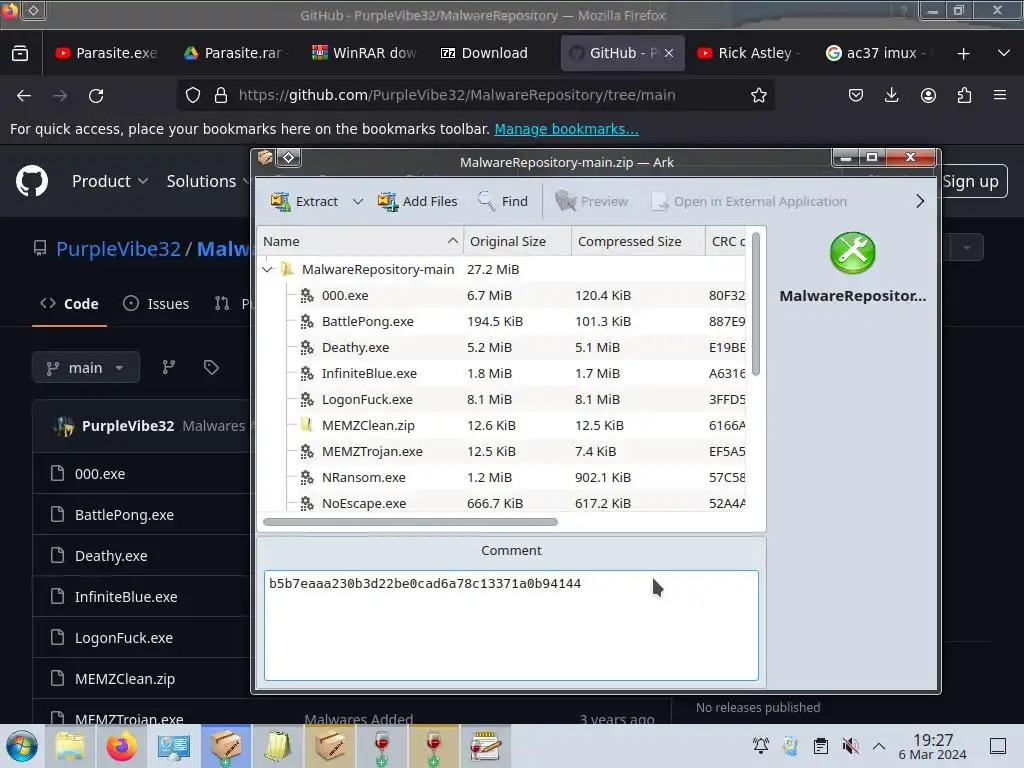Click the GitHub logo
This screenshot has width=1024, height=768.
[x=31, y=181]
